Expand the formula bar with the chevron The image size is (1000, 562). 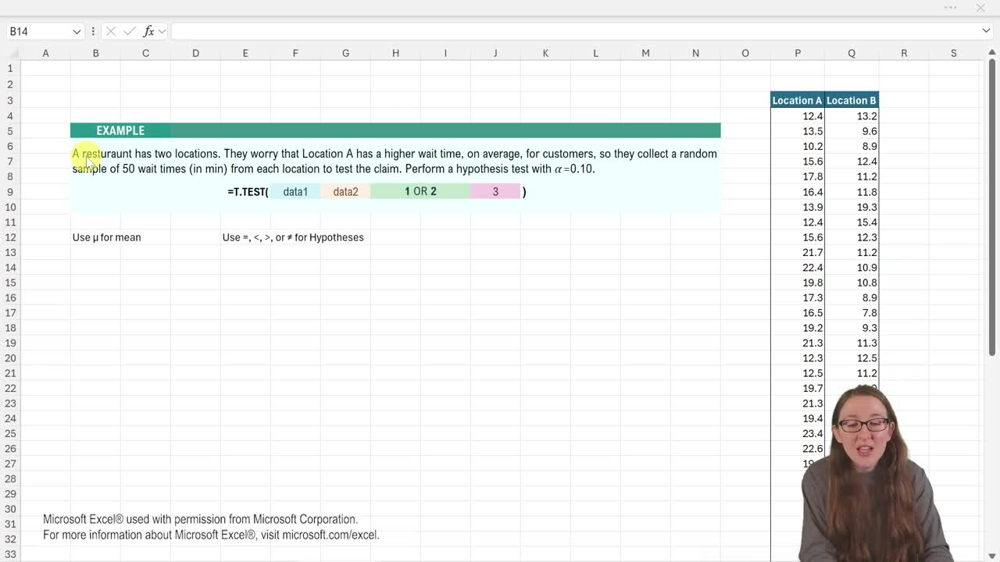coord(986,31)
